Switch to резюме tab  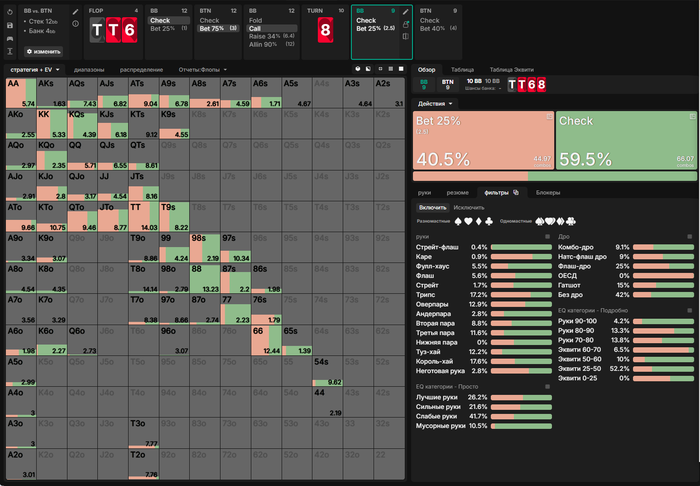458,193
